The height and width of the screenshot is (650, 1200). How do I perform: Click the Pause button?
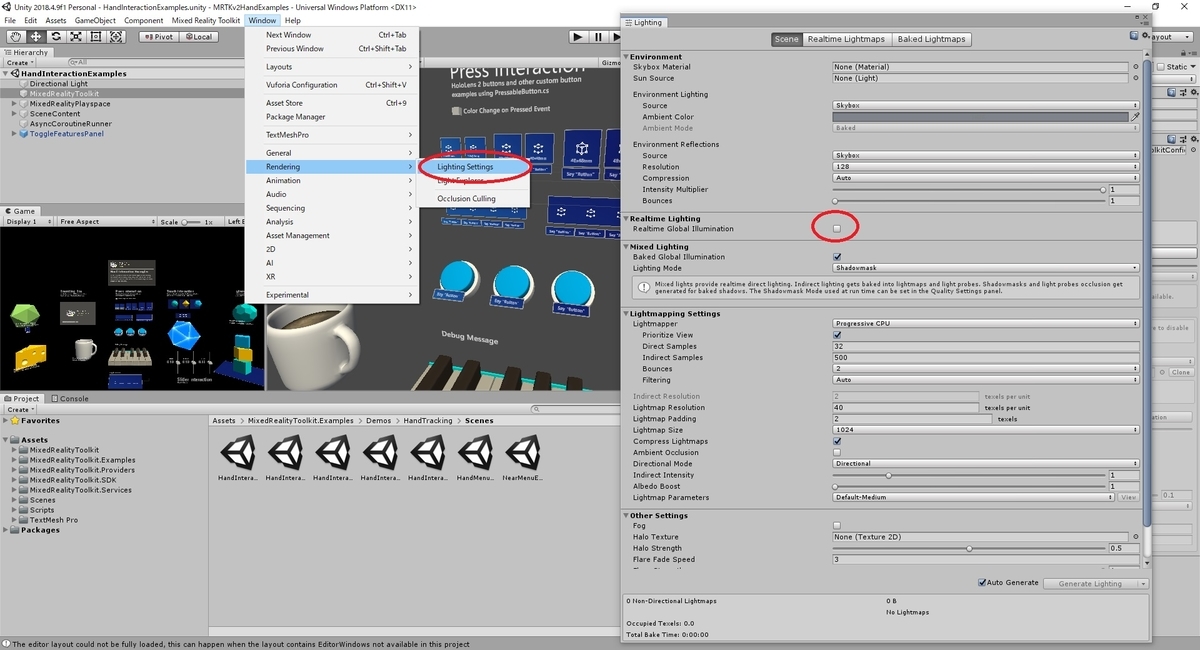(599, 37)
